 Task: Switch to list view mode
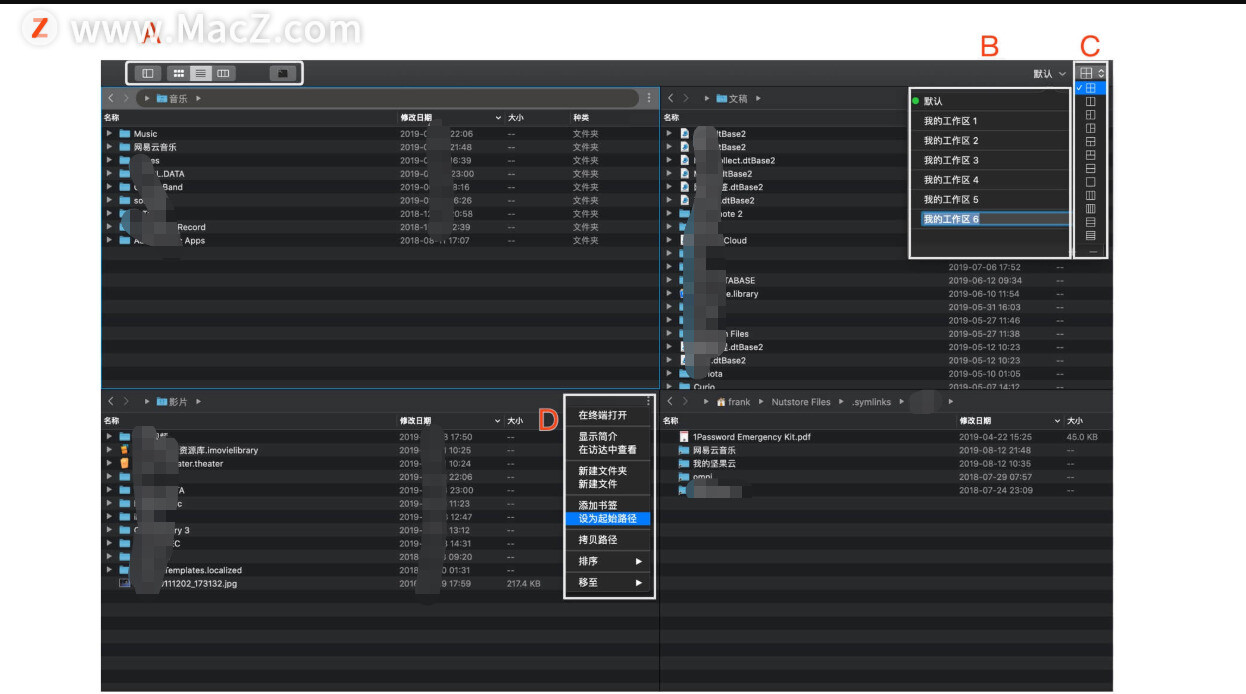click(201, 73)
